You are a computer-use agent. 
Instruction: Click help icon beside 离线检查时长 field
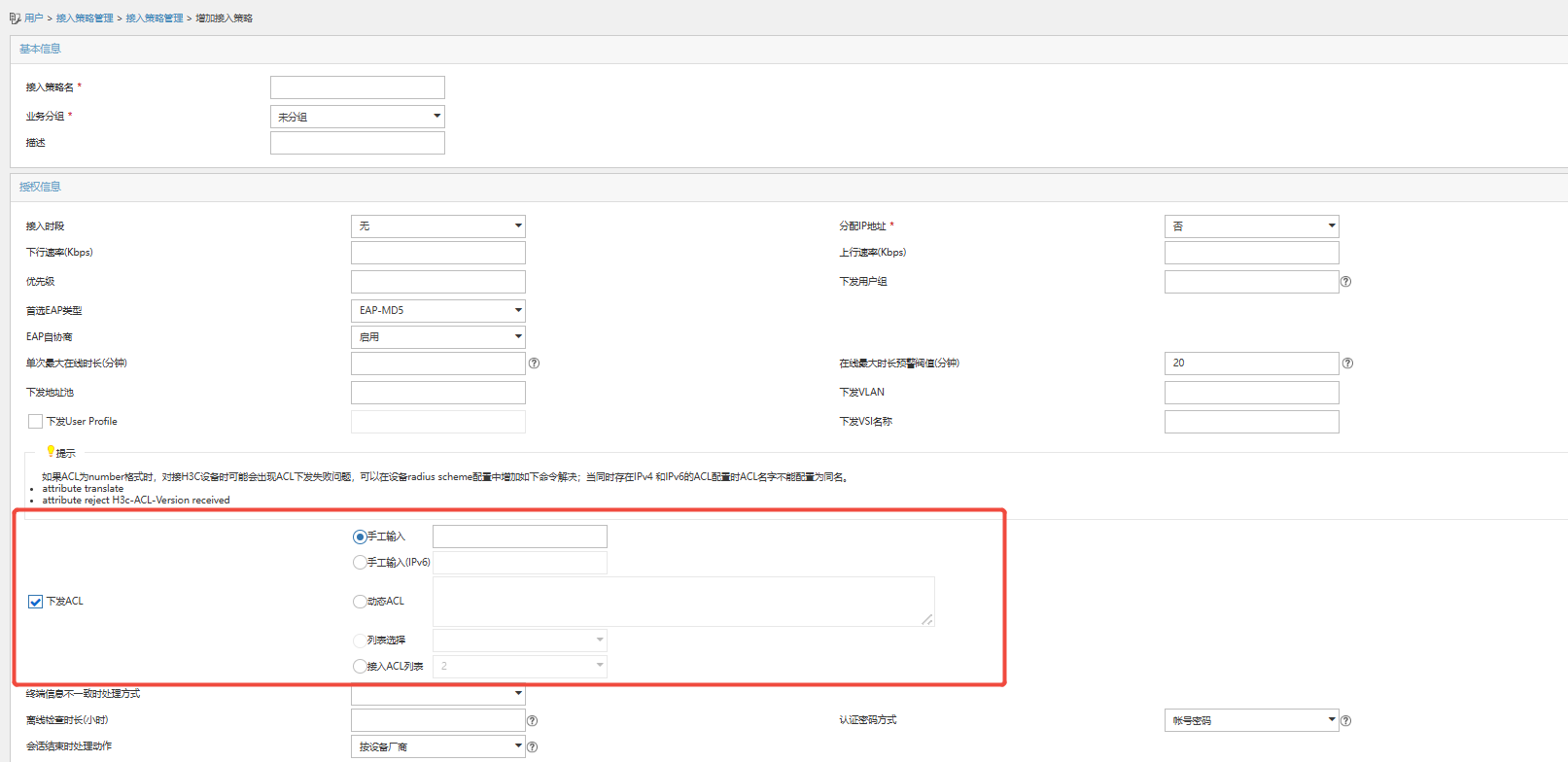click(532, 721)
